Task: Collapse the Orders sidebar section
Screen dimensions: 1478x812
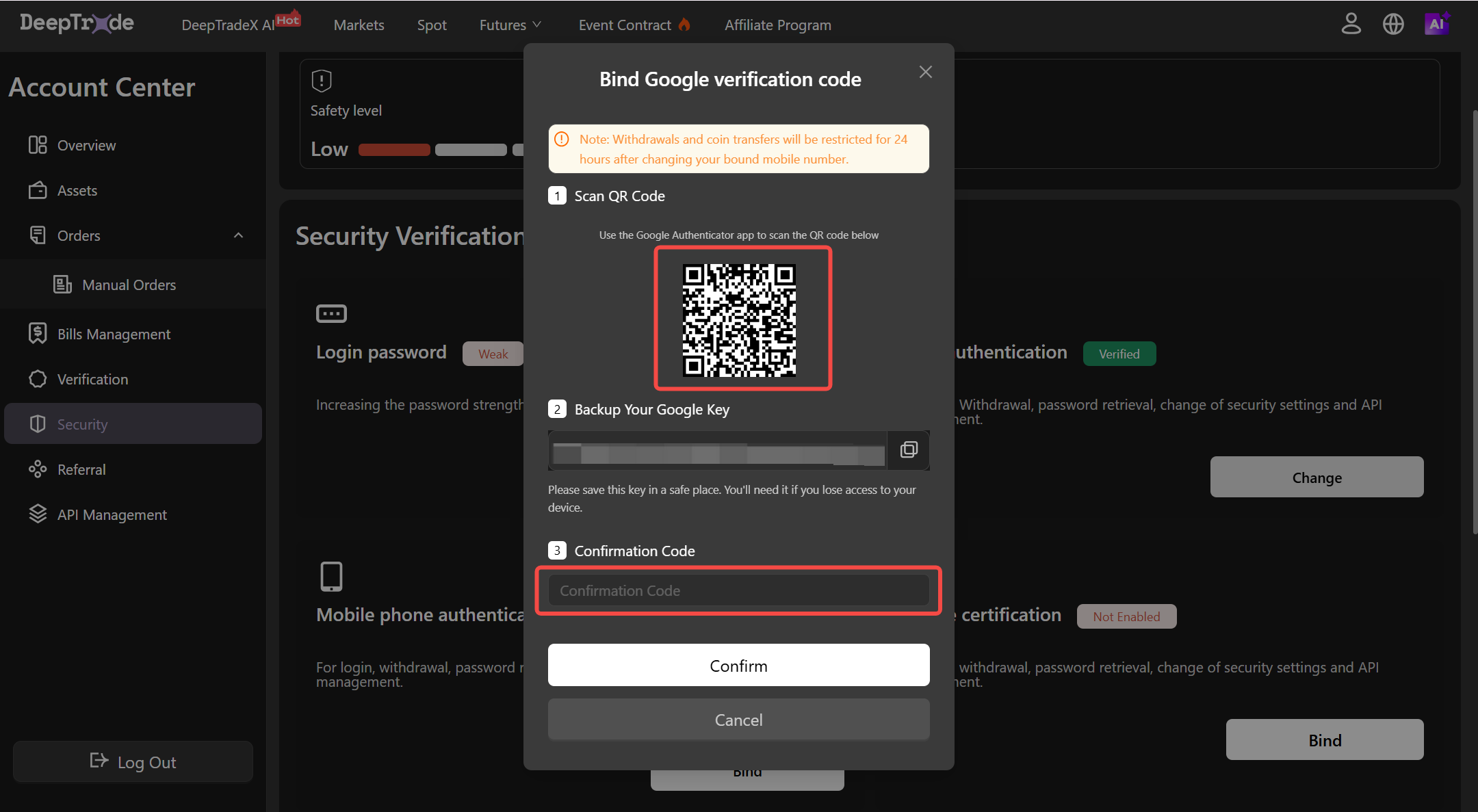Action: 238,235
